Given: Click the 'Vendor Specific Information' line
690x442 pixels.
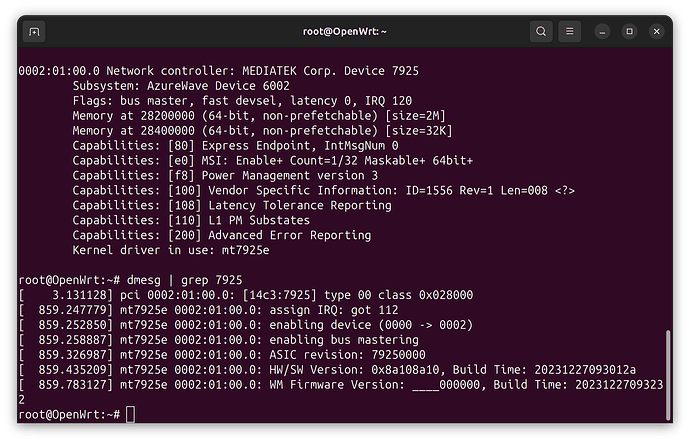Looking at the screenshot, I should [324, 191].
